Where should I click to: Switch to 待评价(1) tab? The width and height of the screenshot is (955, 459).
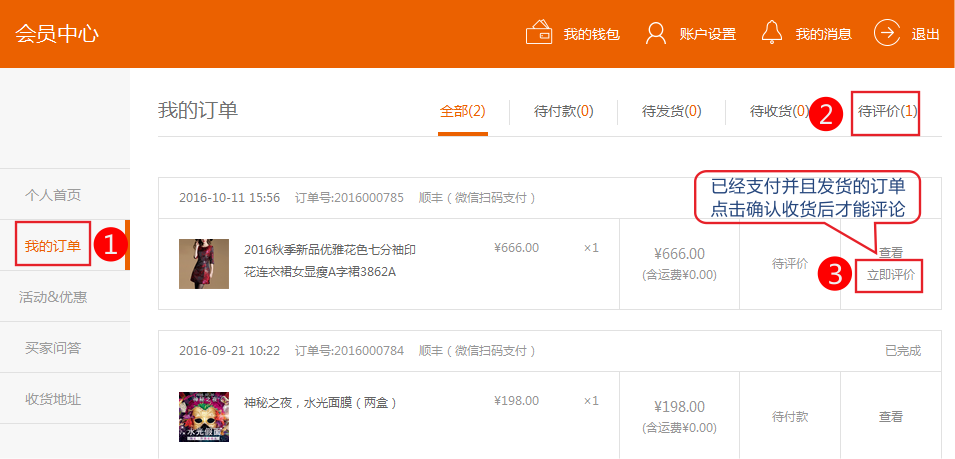[888, 111]
